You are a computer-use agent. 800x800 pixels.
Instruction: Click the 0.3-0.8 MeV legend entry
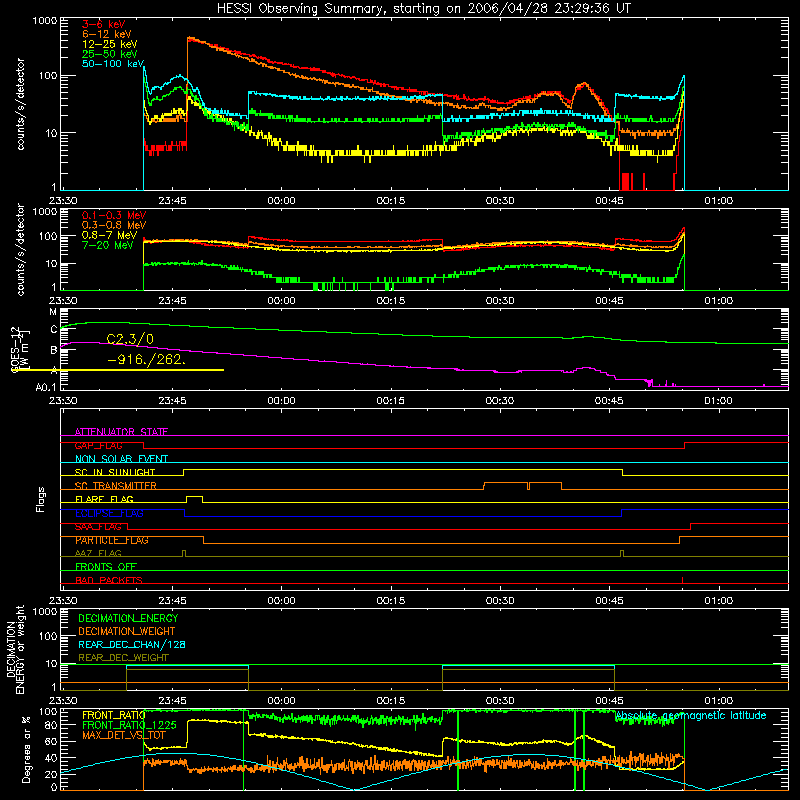[114, 225]
